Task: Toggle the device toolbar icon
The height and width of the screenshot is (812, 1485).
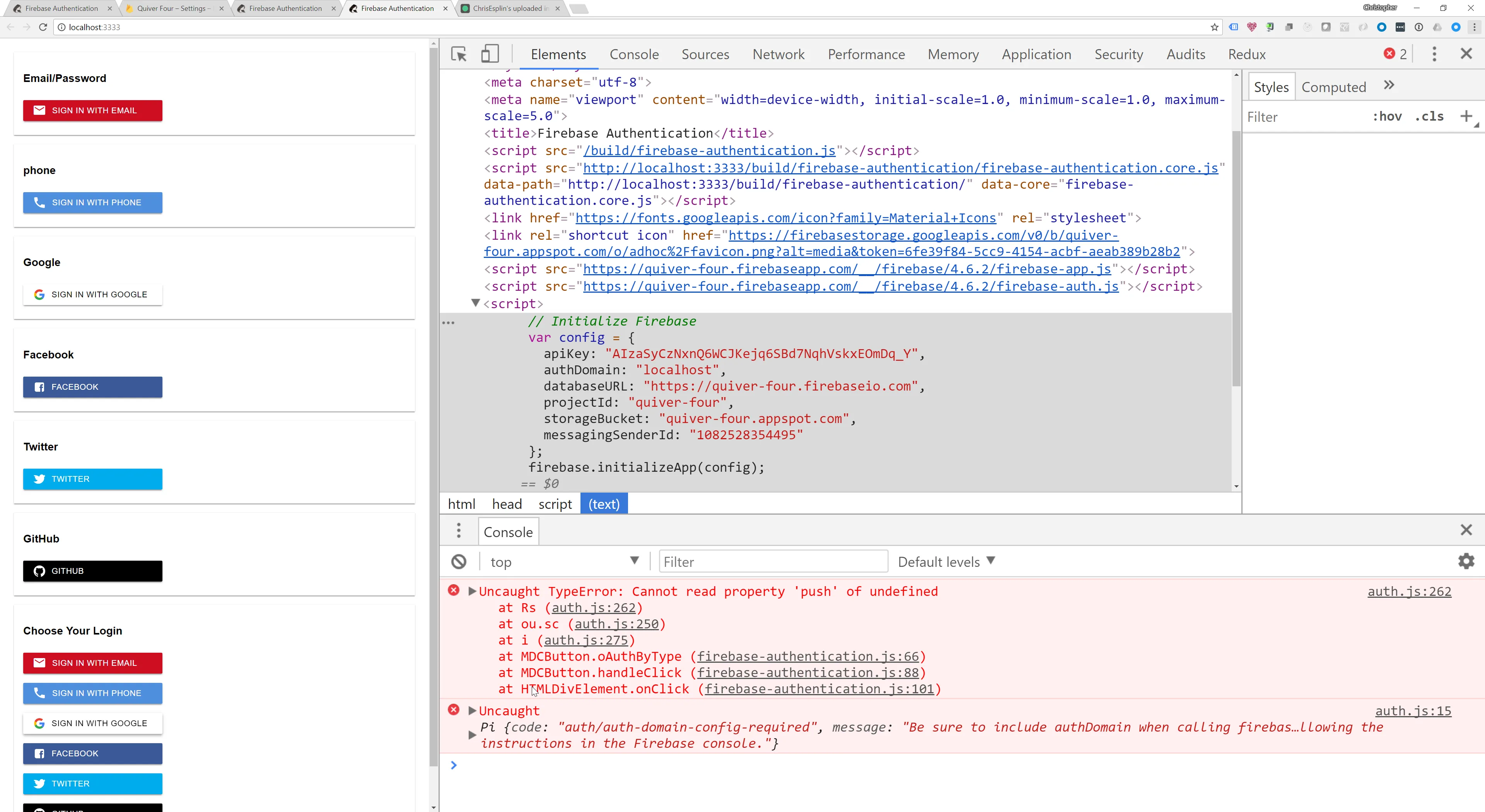Action: click(490, 54)
